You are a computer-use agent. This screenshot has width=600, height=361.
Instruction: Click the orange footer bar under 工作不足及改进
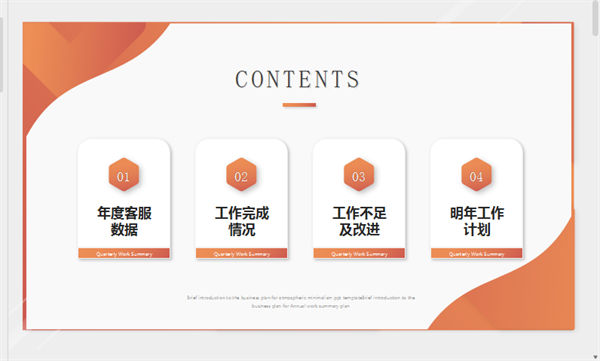[x=359, y=253]
